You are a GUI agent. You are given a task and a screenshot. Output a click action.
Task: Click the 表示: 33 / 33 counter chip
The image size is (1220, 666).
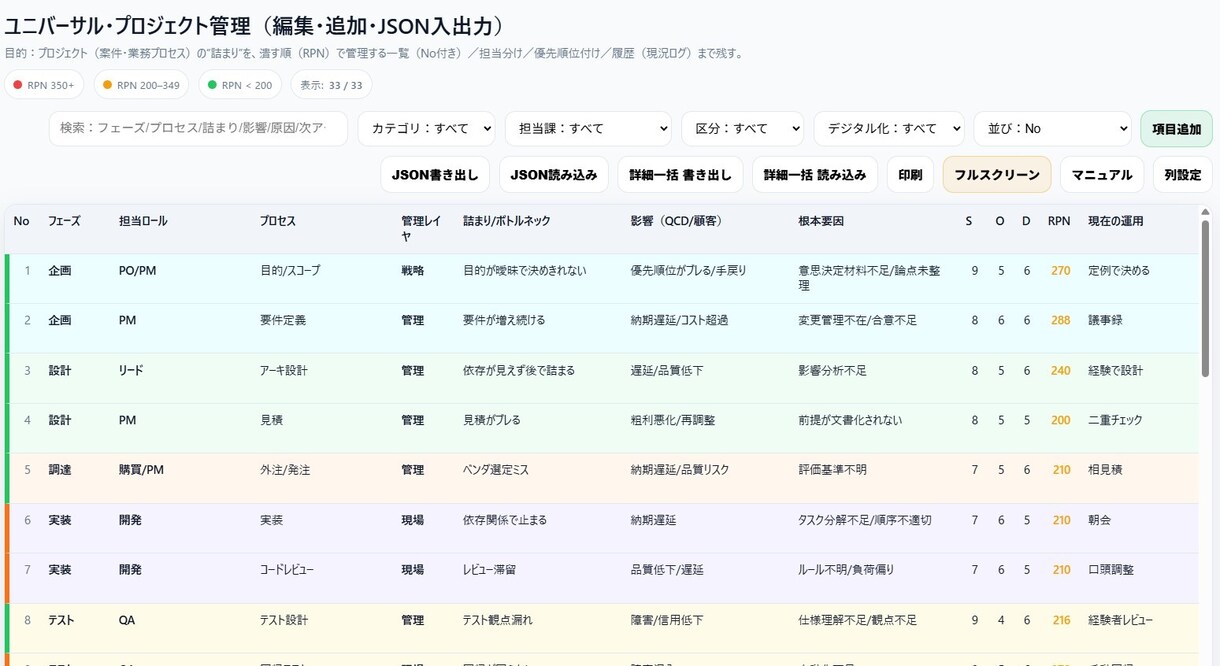[332, 85]
